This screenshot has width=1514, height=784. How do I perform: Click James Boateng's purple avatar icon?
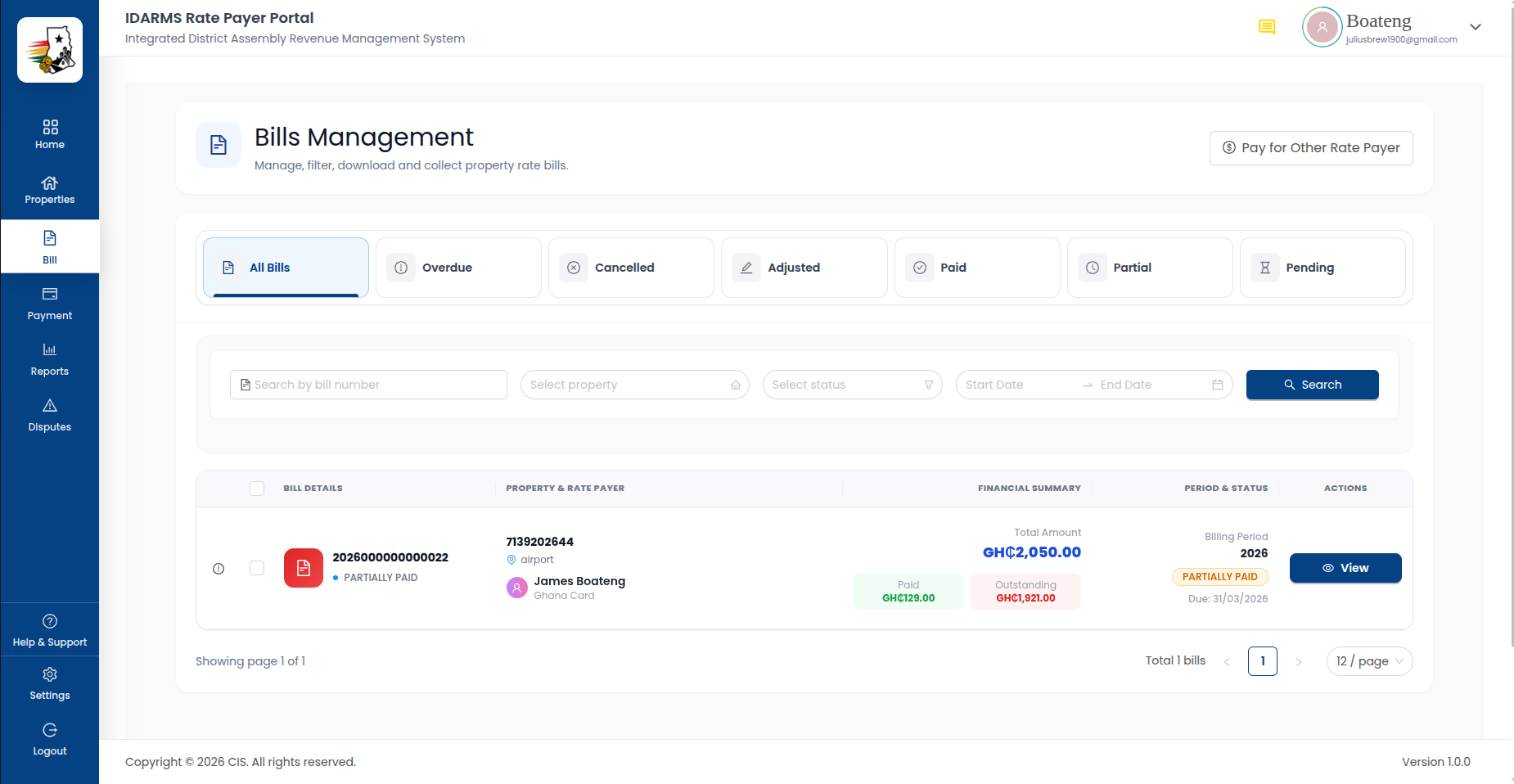[517, 588]
